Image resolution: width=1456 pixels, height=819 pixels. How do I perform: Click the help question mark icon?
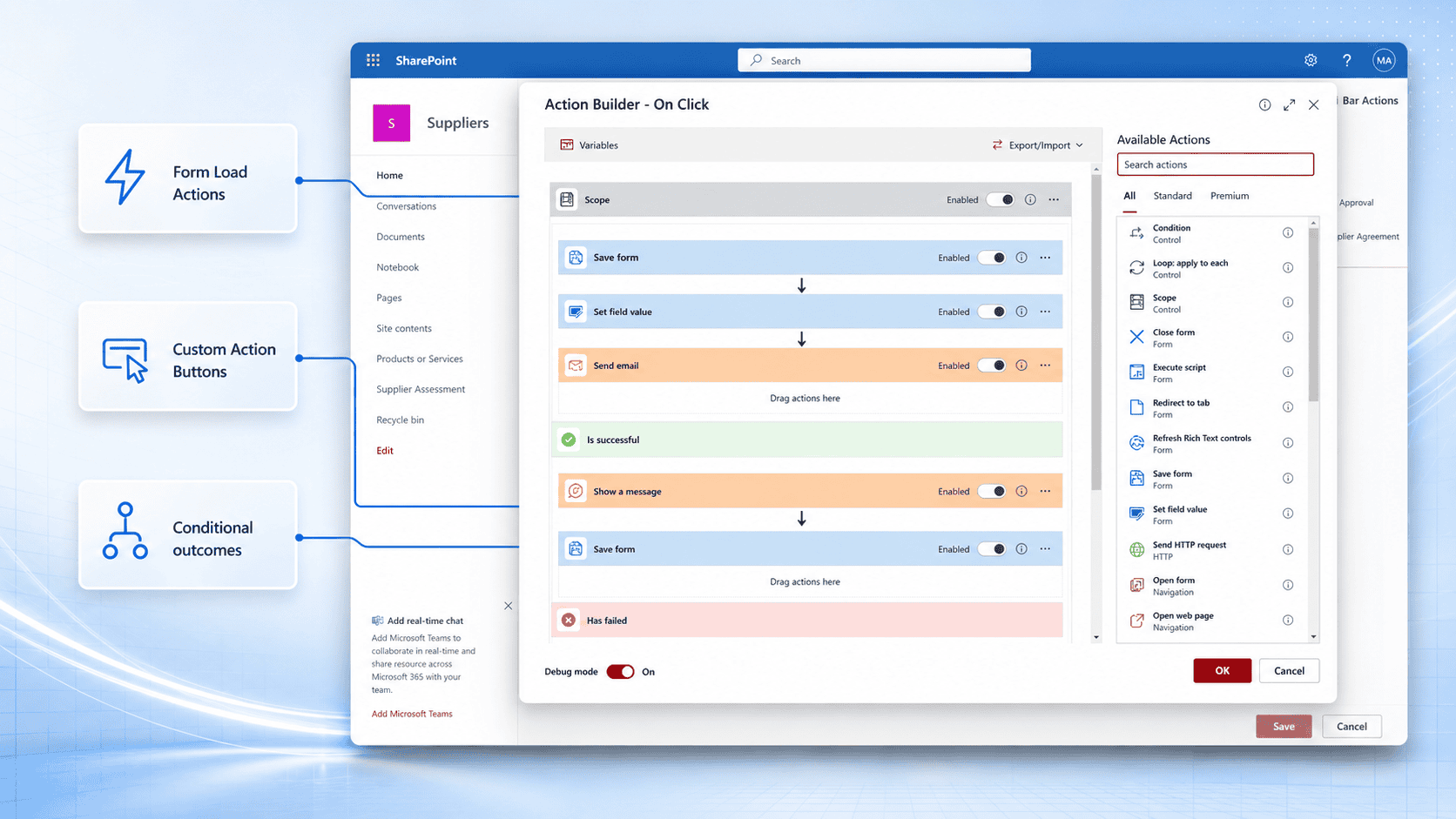(1347, 60)
